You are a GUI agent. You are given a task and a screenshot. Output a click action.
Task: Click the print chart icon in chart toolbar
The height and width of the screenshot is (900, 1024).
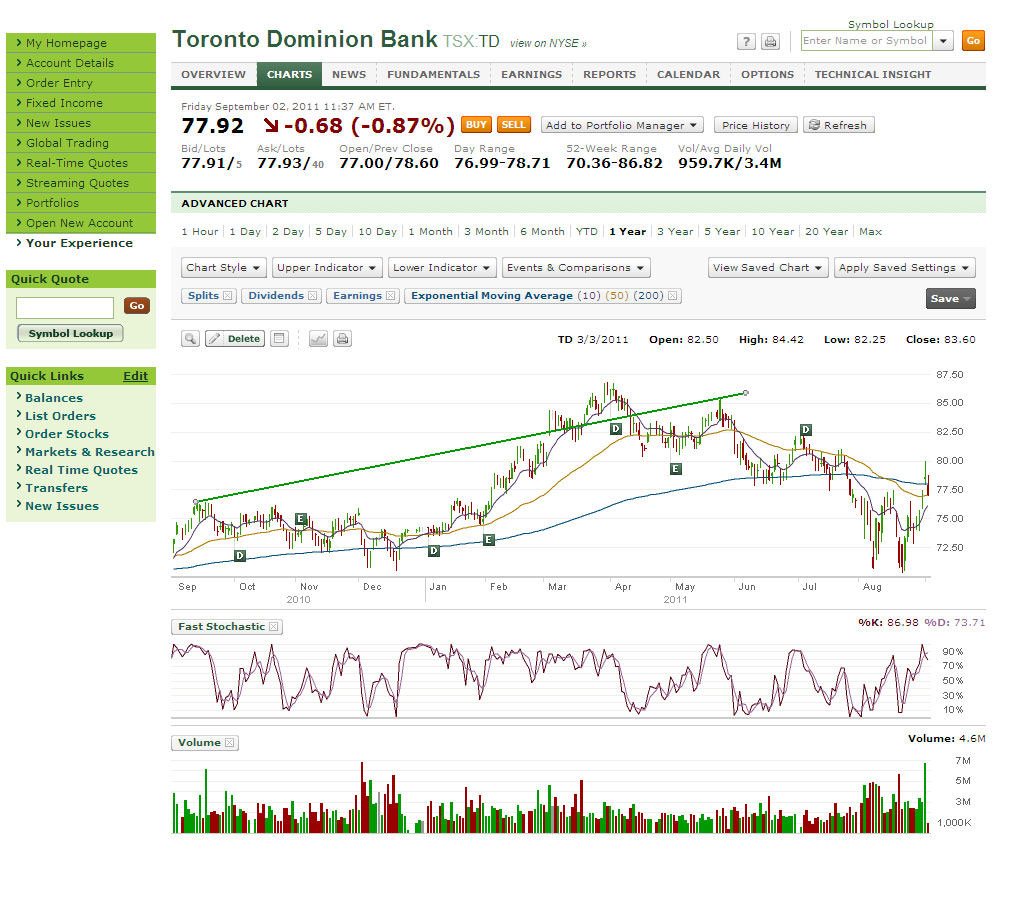[x=342, y=338]
